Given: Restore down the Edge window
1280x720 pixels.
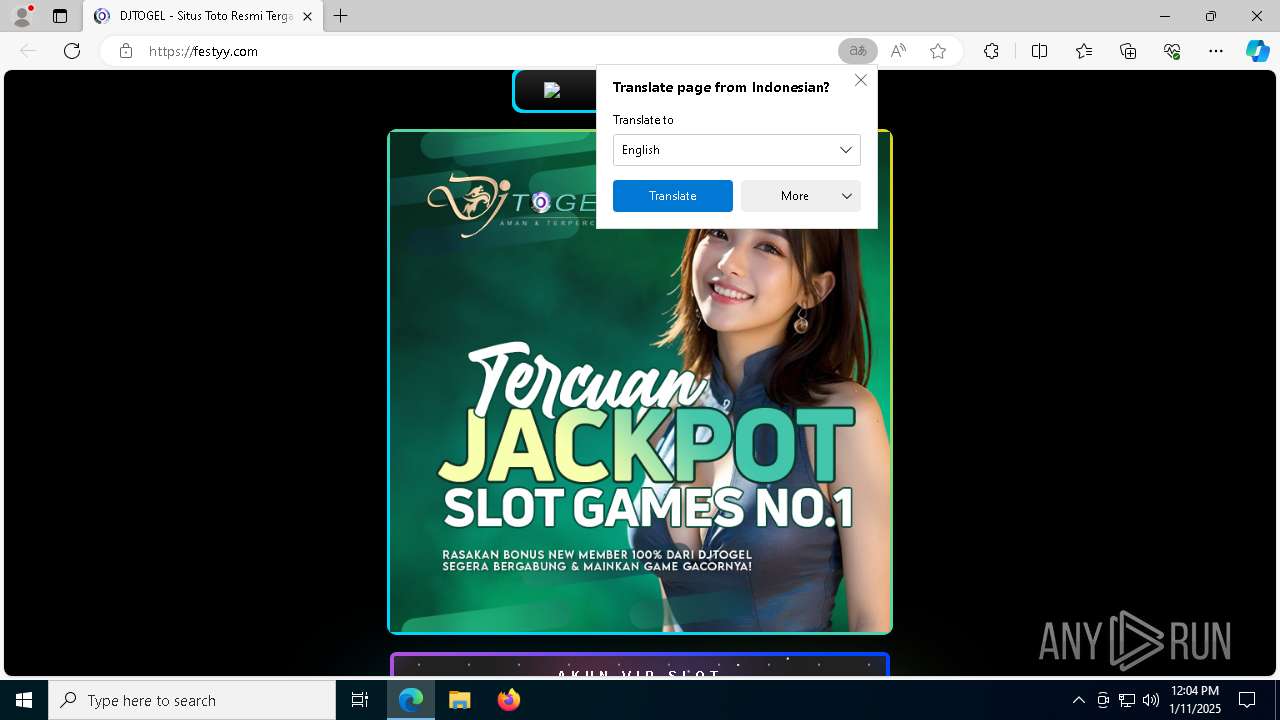Looking at the screenshot, I should [1211, 16].
